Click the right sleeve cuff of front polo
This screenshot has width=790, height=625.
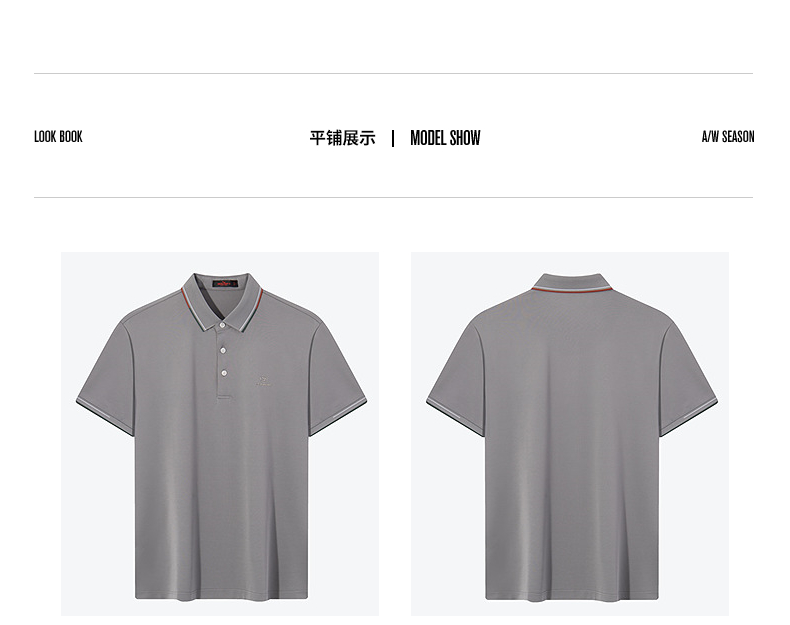click(338, 417)
